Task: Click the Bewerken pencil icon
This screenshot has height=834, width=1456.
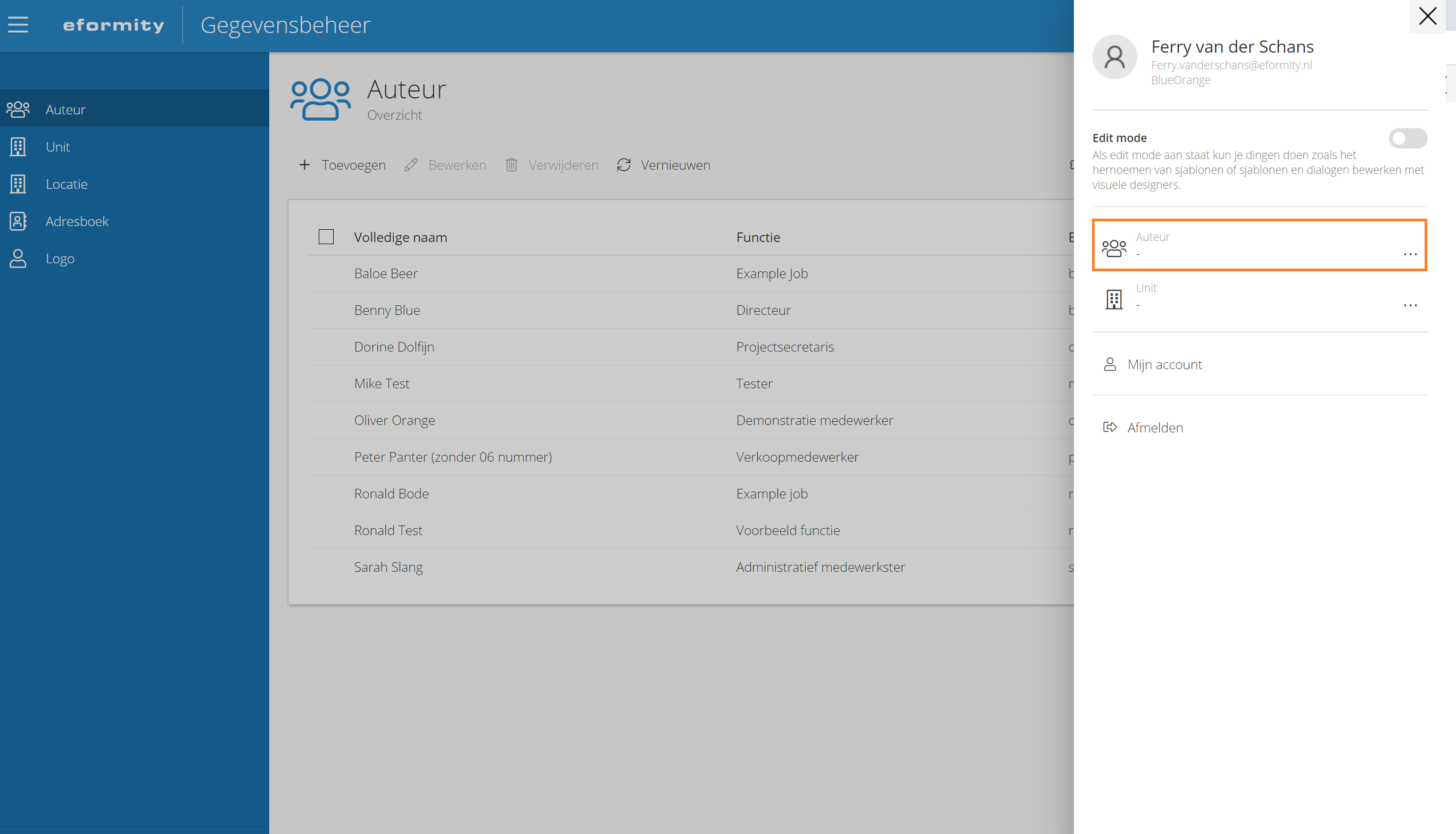Action: [410, 165]
